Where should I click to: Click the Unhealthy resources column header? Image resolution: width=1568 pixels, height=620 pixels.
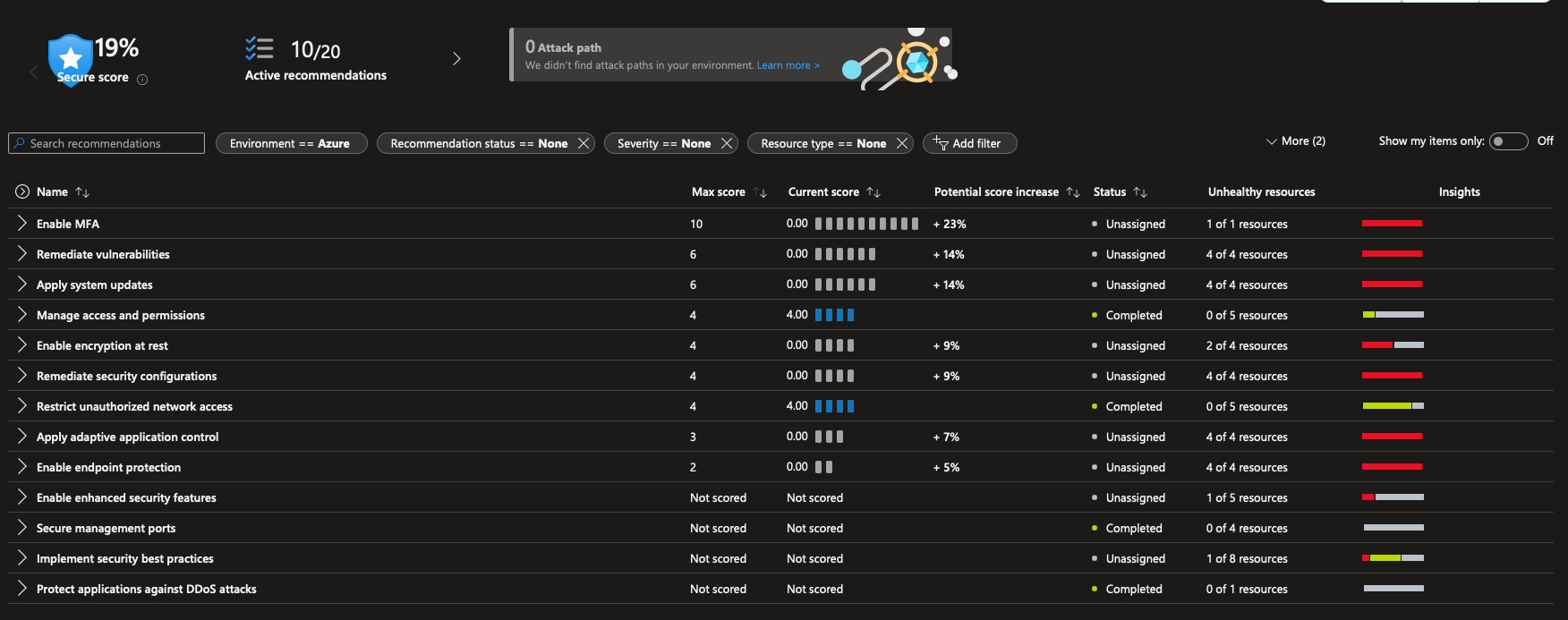[x=1262, y=192]
